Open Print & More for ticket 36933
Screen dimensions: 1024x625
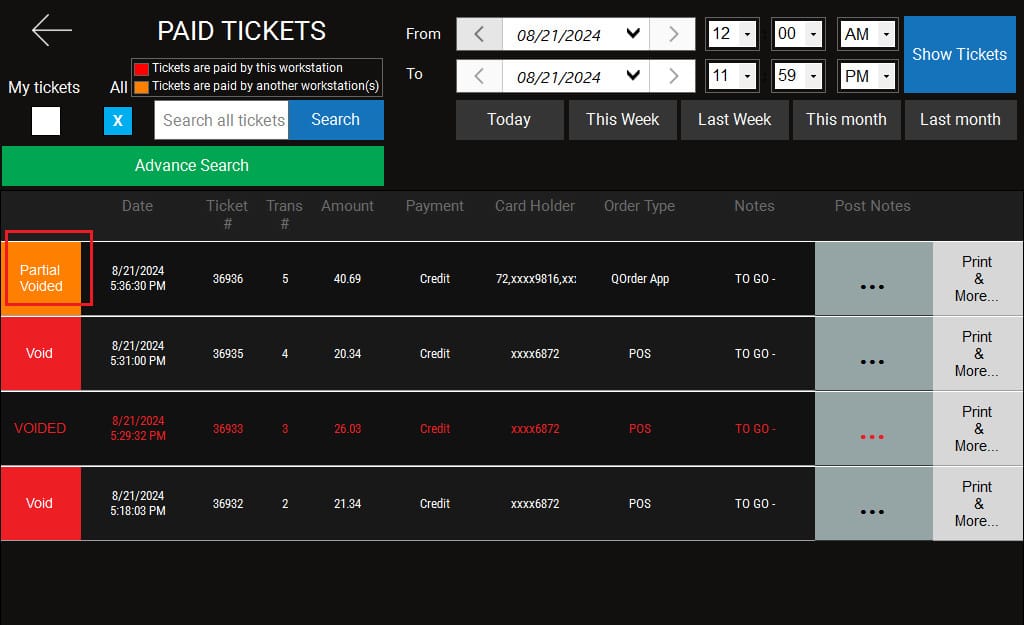point(977,429)
